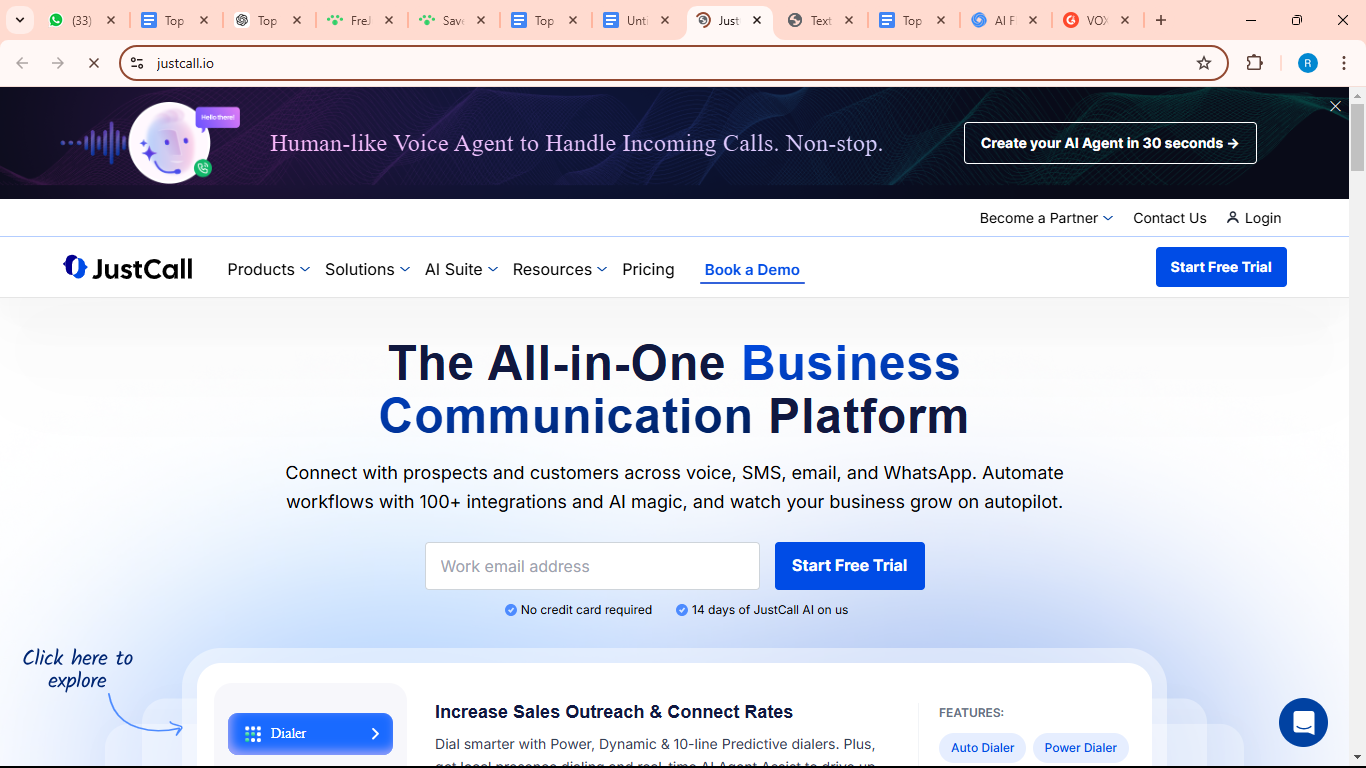The image size is (1366, 768).
Task: Click Login with the person icon
Action: 1254,218
